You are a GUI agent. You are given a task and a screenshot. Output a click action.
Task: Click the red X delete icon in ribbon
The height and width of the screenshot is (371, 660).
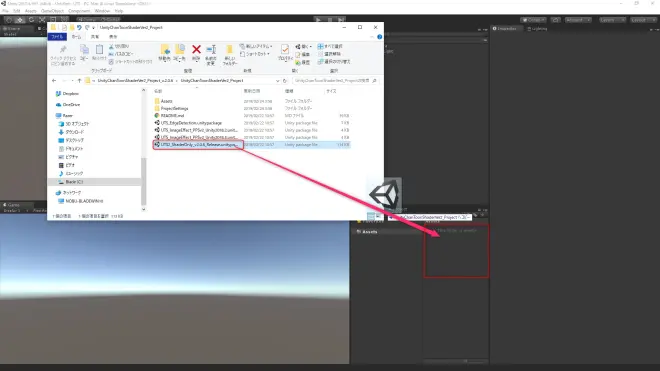(196, 50)
